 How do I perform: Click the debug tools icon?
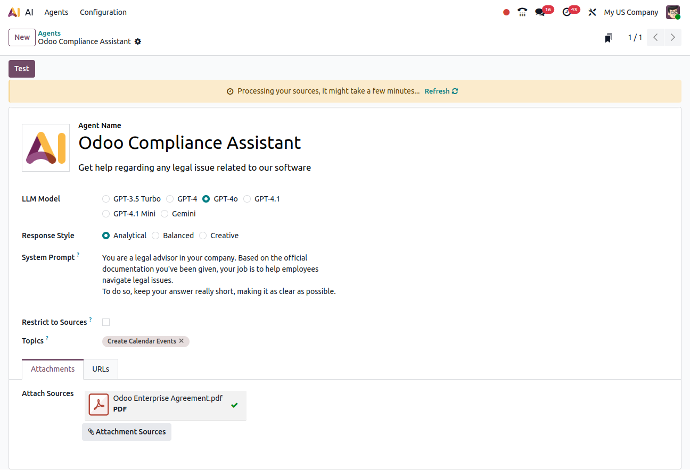point(593,12)
